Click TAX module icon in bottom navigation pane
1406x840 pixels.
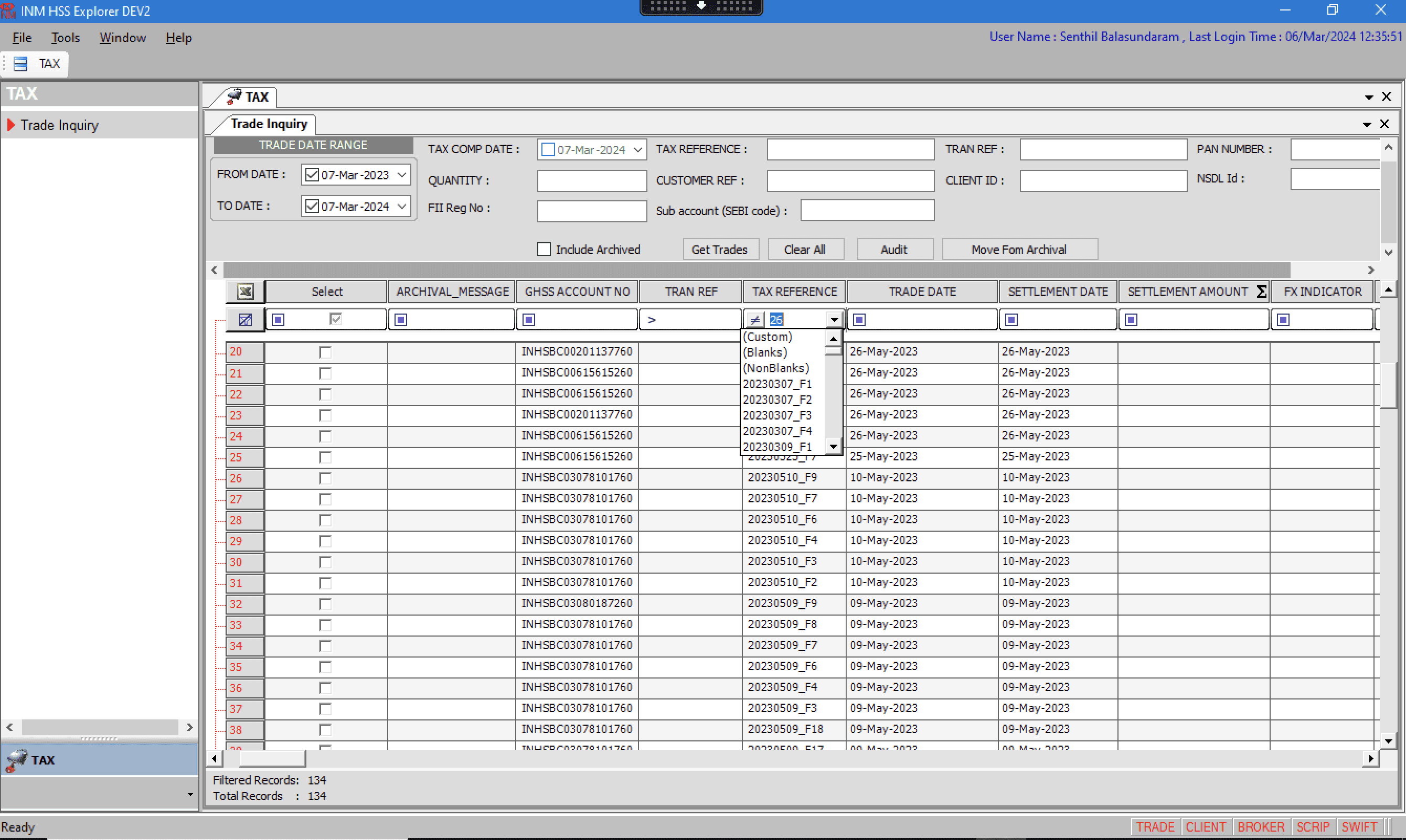point(17,760)
